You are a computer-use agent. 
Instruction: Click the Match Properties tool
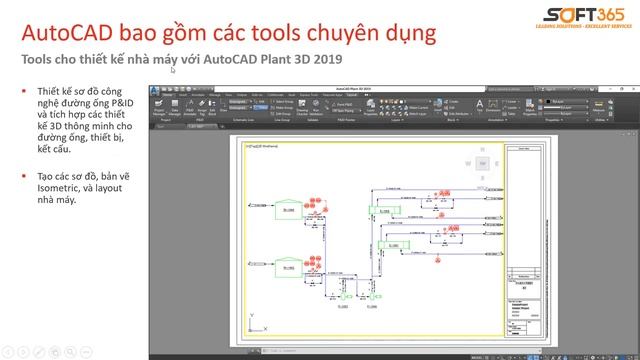click(530, 107)
